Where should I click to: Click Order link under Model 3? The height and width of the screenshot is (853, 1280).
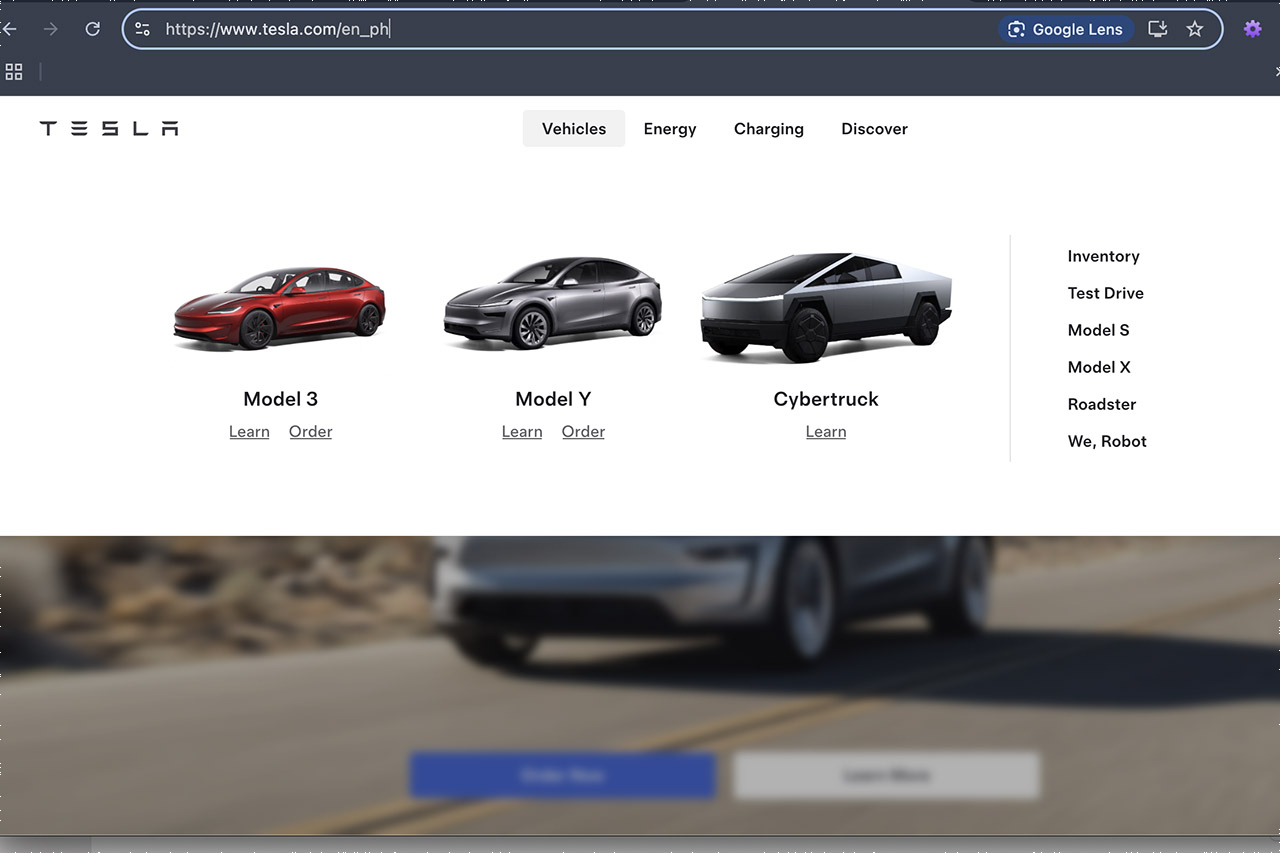(x=310, y=432)
